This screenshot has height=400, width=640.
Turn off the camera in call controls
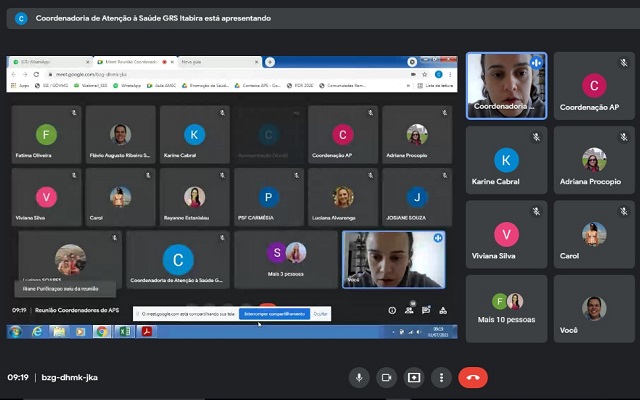click(387, 378)
